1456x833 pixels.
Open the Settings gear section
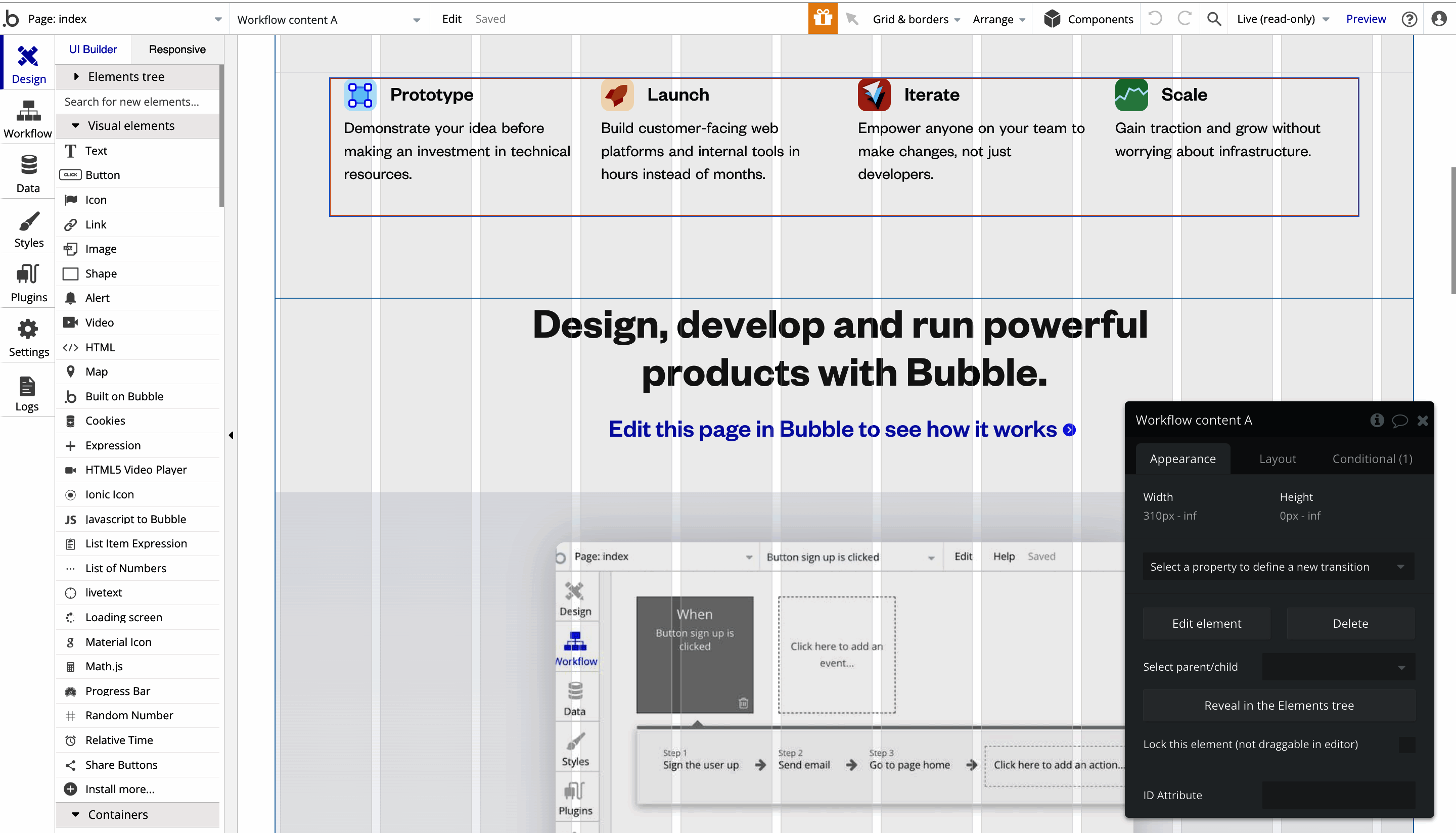click(28, 338)
